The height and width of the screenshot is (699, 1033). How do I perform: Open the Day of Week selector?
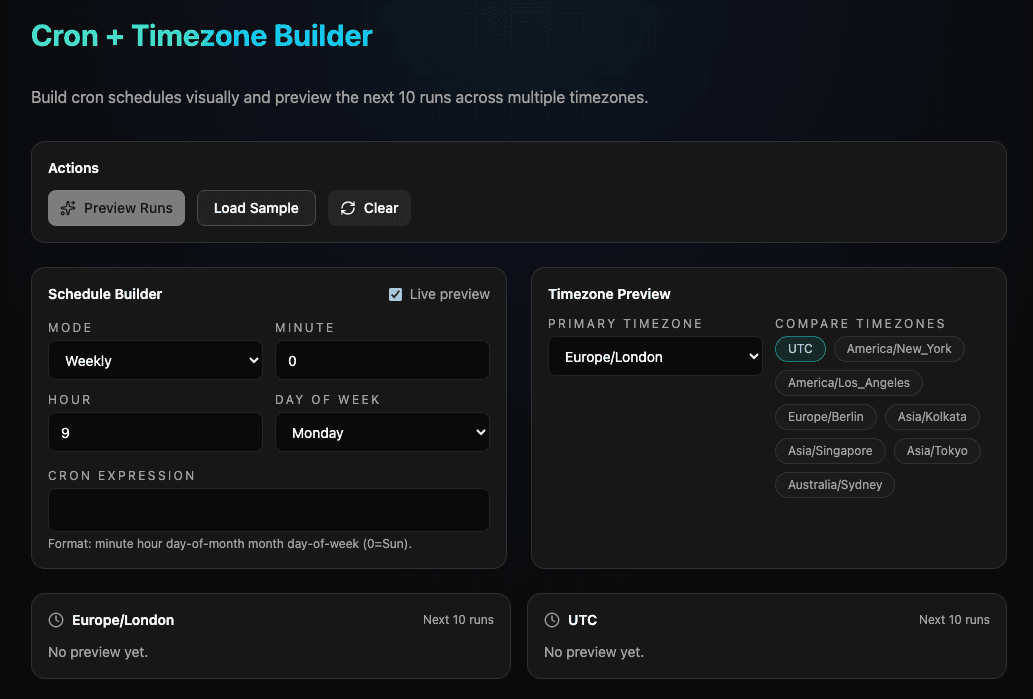coord(382,432)
